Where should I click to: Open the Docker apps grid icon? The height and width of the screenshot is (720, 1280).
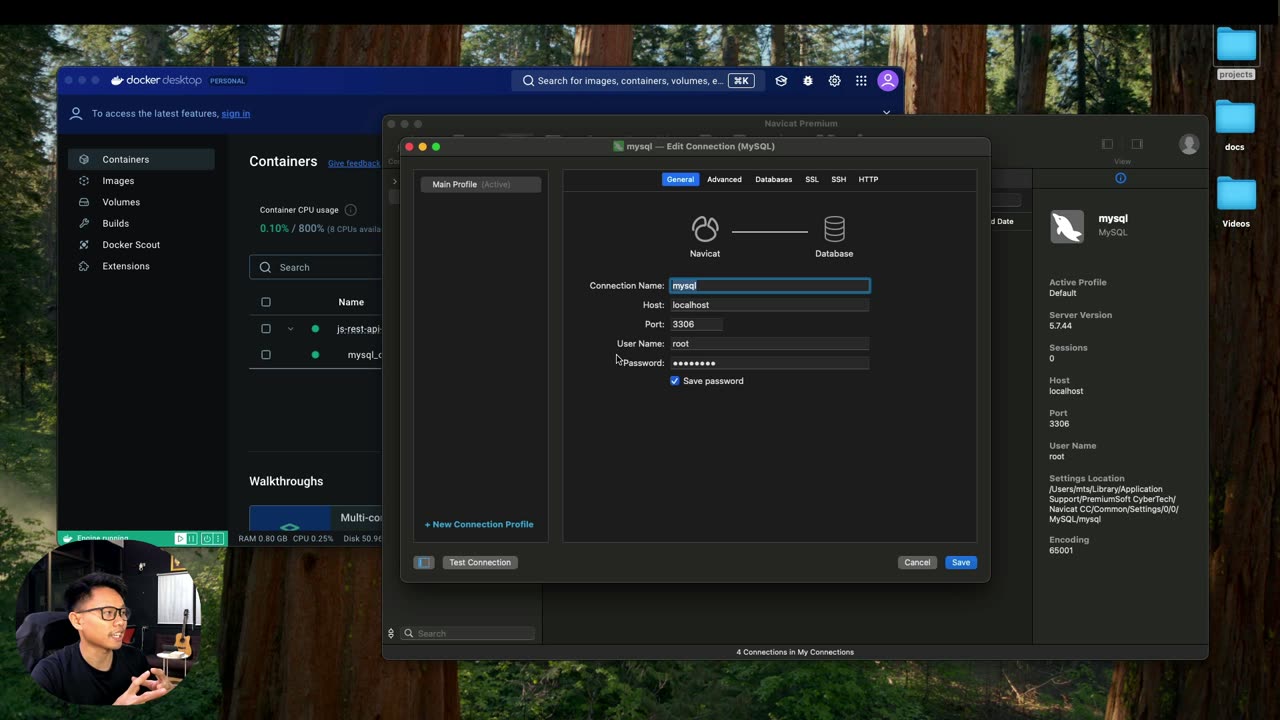[861, 81]
